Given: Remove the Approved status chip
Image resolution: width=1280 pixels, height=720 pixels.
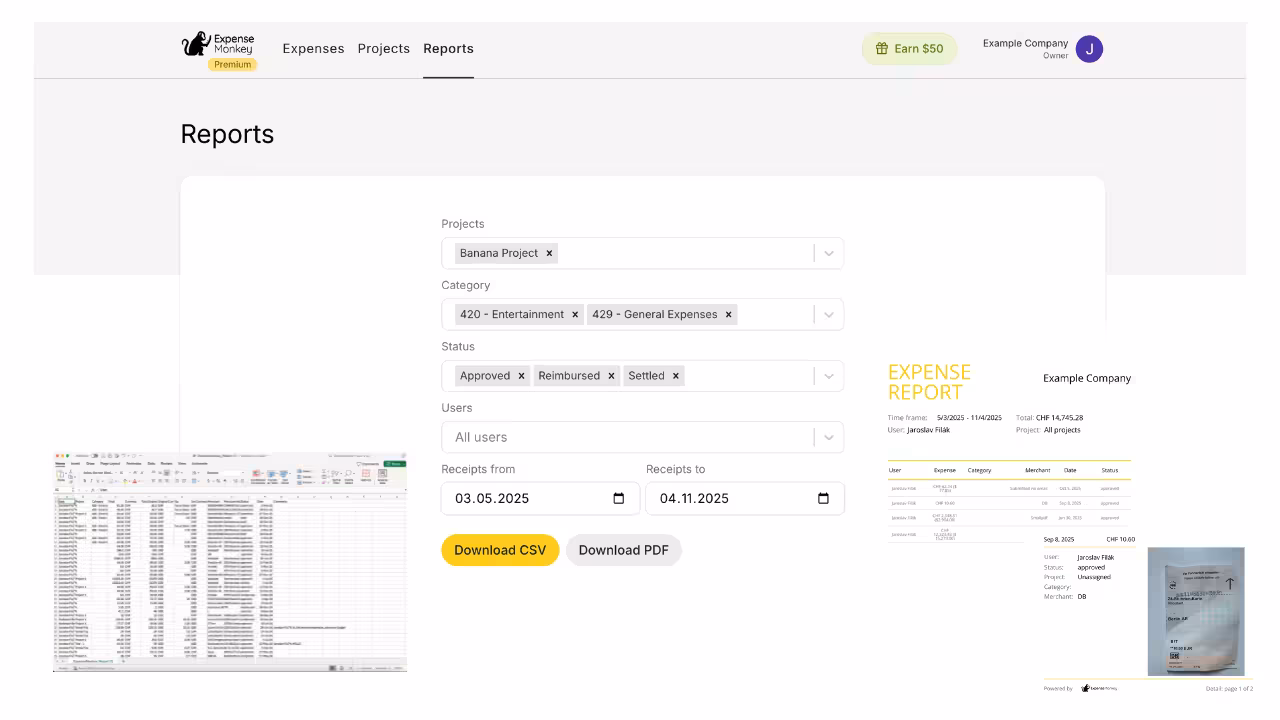Looking at the screenshot, I should tap(520, 375).
